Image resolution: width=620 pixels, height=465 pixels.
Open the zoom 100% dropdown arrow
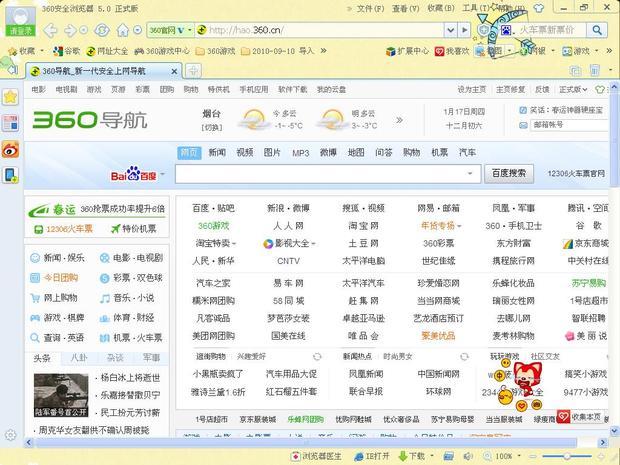click(518, 456)
